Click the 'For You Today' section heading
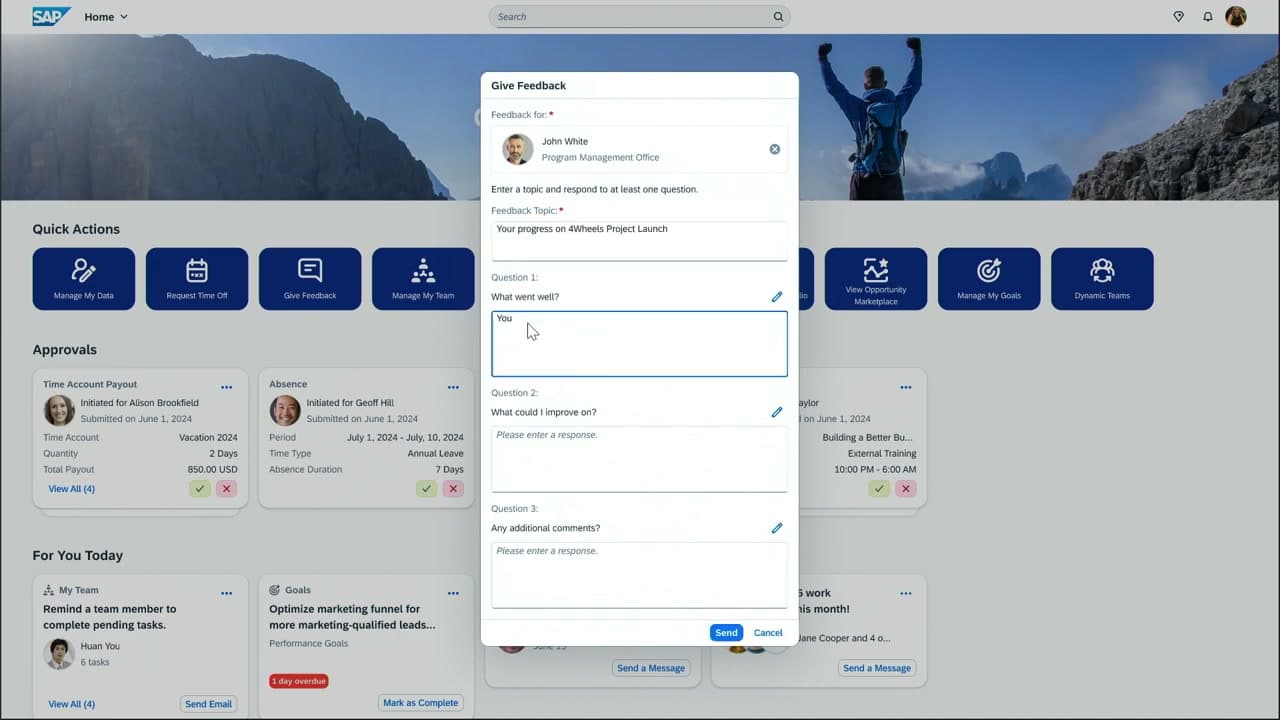This screenshot has height=720, width=1280. 78,555
